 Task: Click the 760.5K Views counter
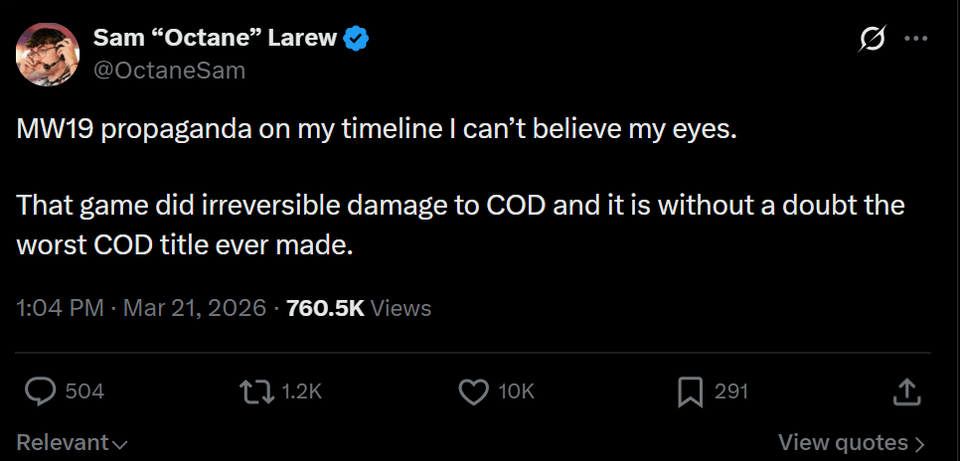tap(358, 308)
